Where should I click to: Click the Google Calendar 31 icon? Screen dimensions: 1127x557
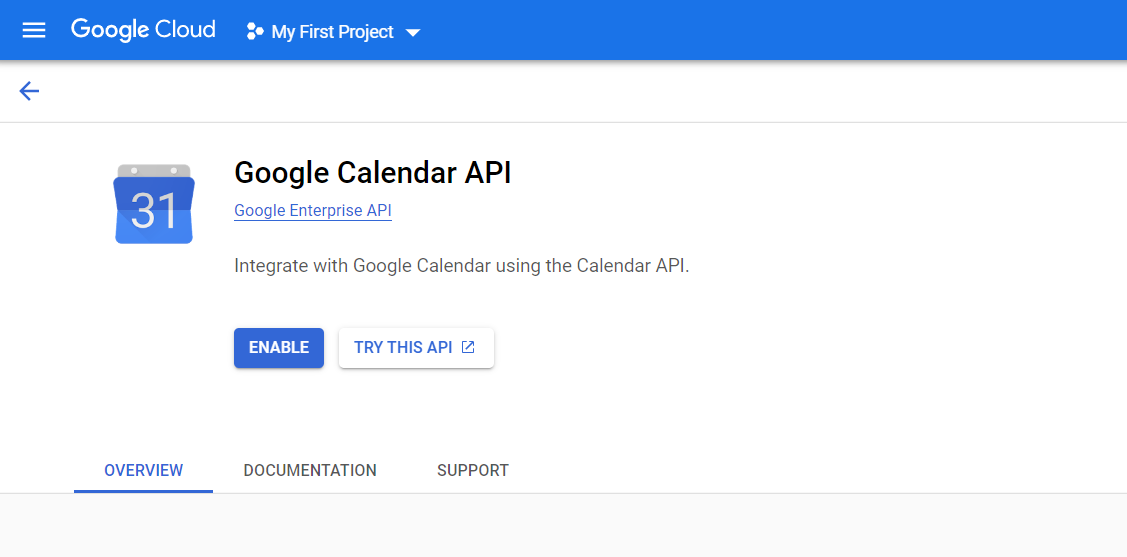point(154,205)
